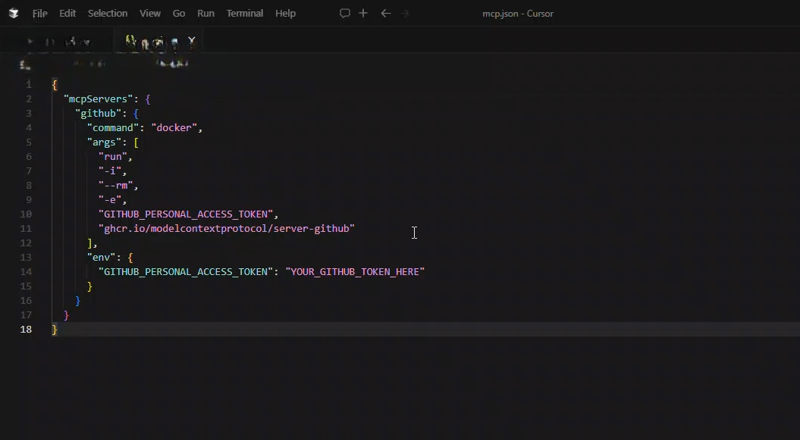Click line number 18 in the gutter

coord(26,329)
